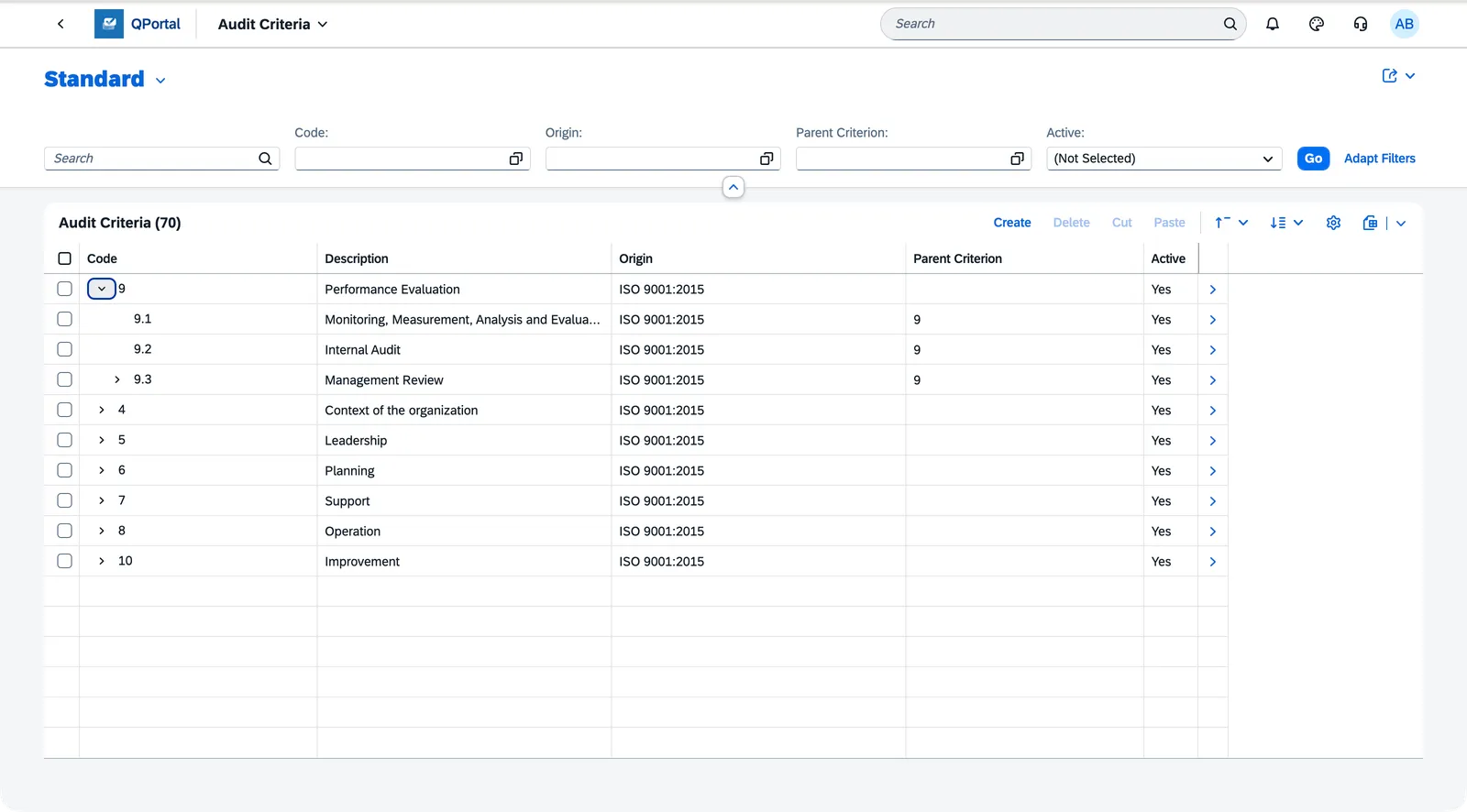Select the checkbox for row 9.3
This screenshot has width=1467, height=812.
(64, 379)
